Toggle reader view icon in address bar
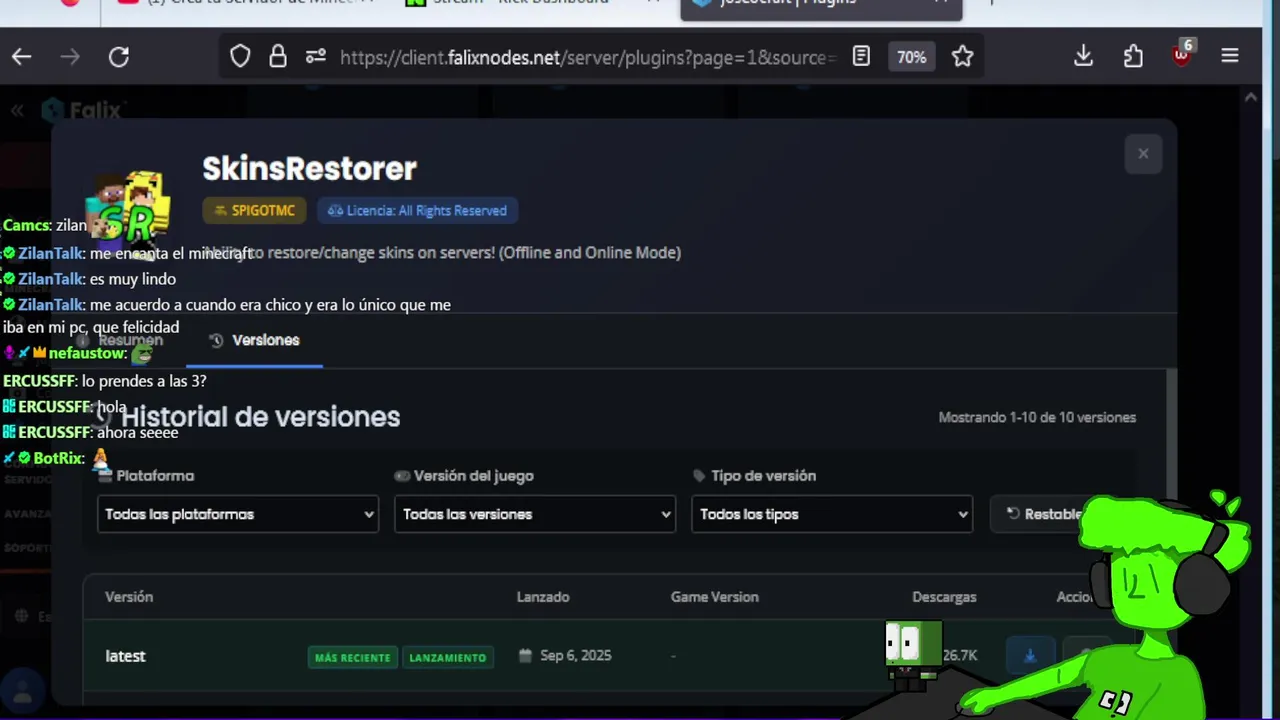 coord(861,57)
